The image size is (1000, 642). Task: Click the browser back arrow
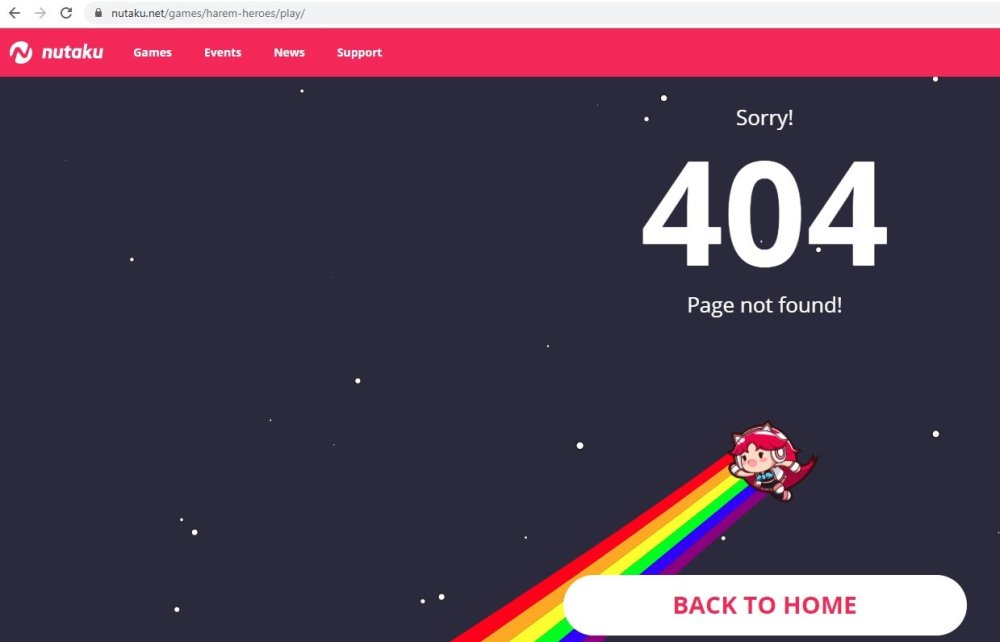(14, 13)
